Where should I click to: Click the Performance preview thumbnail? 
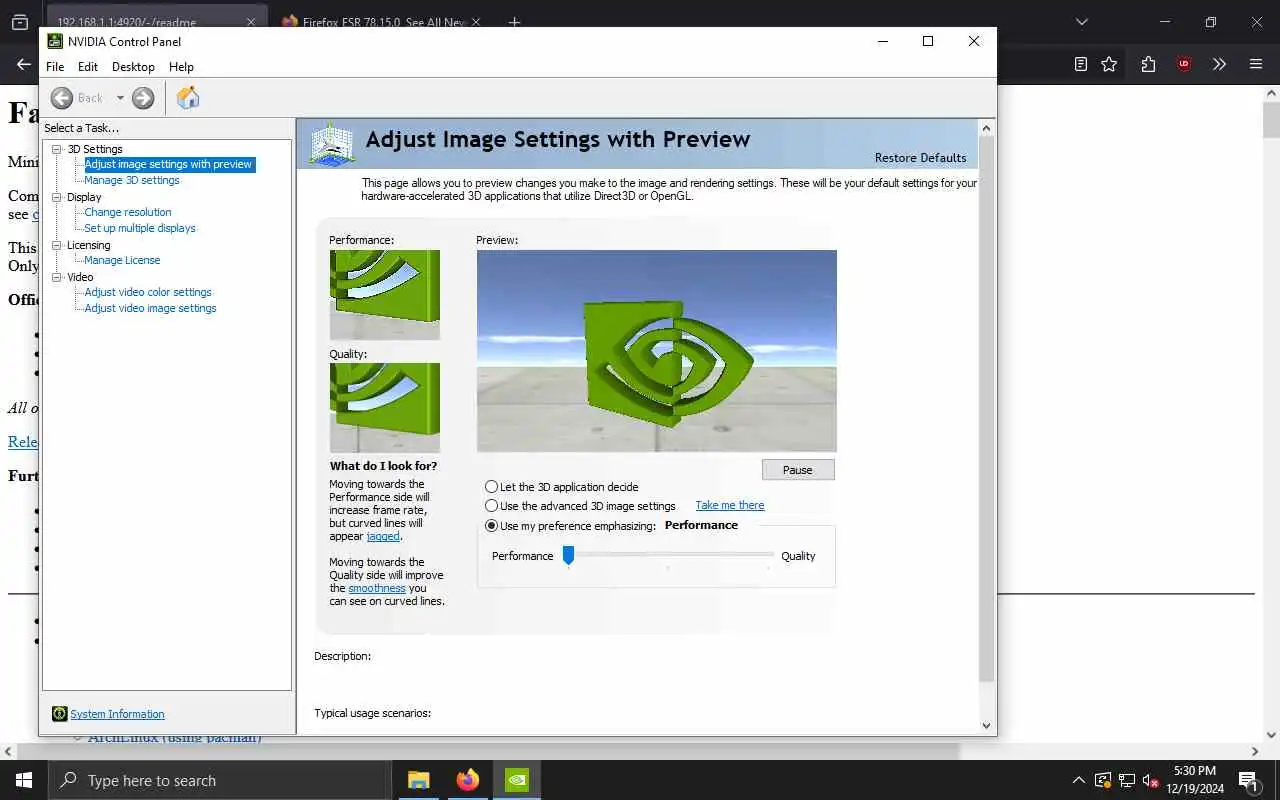[385, 295]
